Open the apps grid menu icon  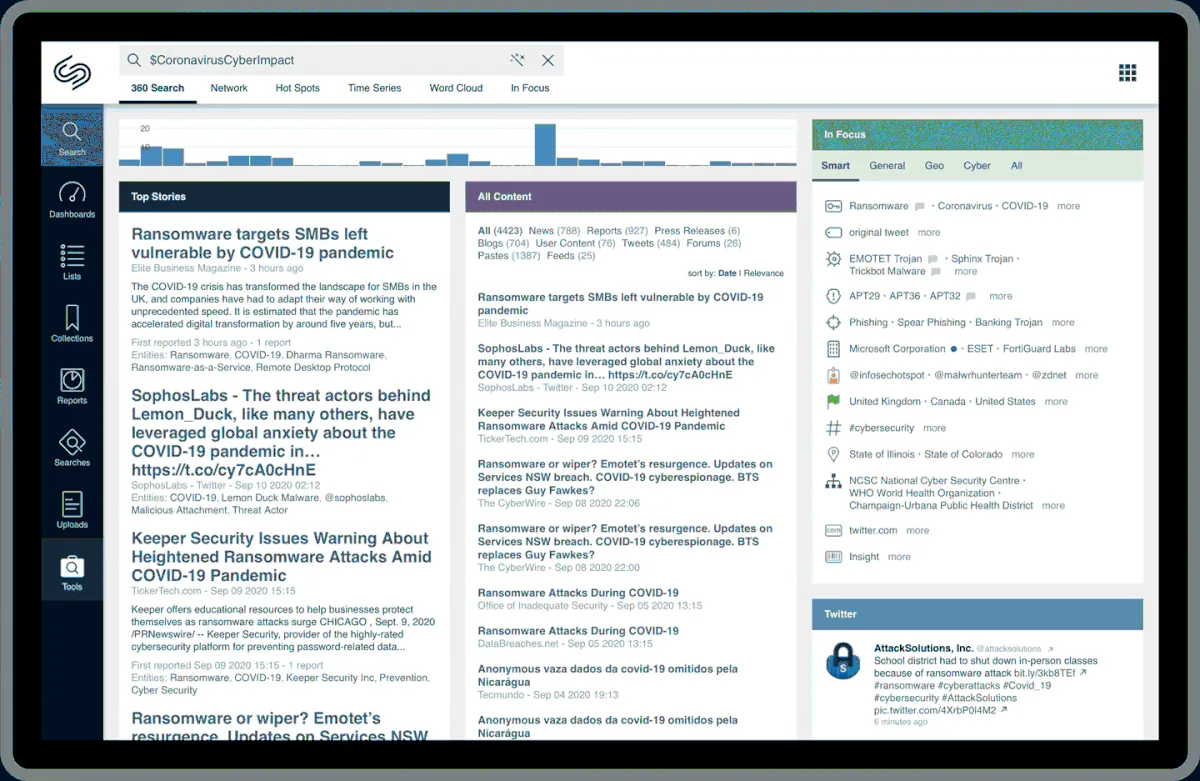tap(1127, 72)
